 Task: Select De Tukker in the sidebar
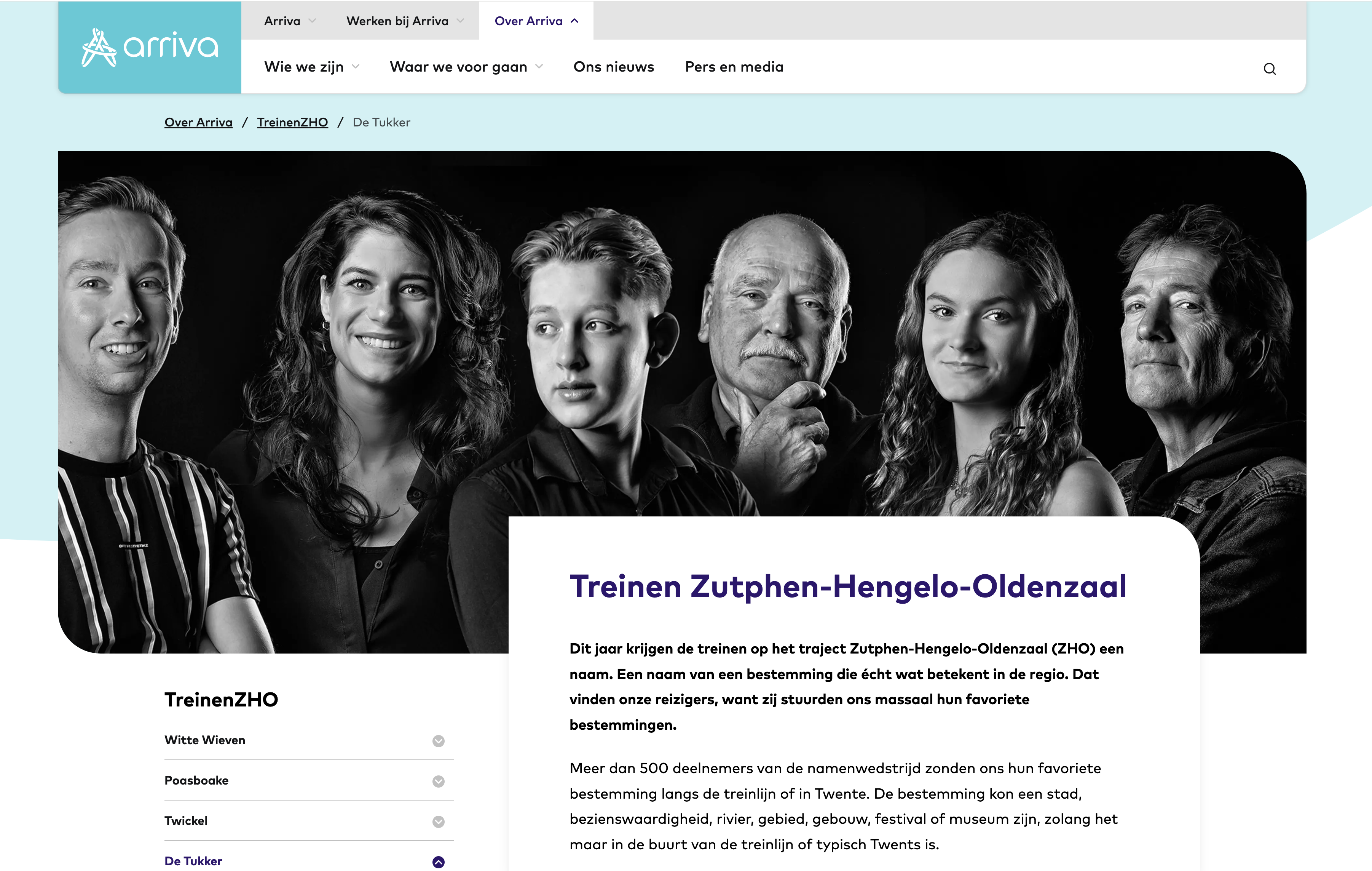pyautogui.click(x=193, y=861)
